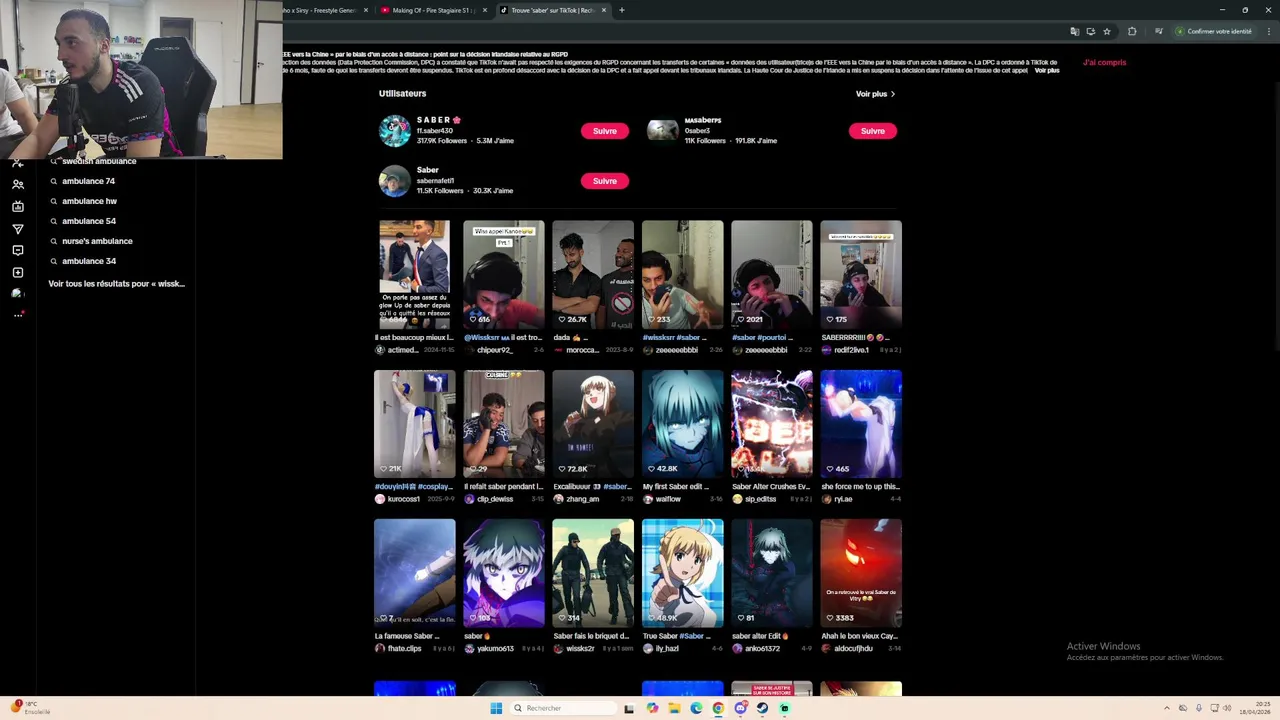Open File Explorer from the taskbar

(x=674, y=708)
